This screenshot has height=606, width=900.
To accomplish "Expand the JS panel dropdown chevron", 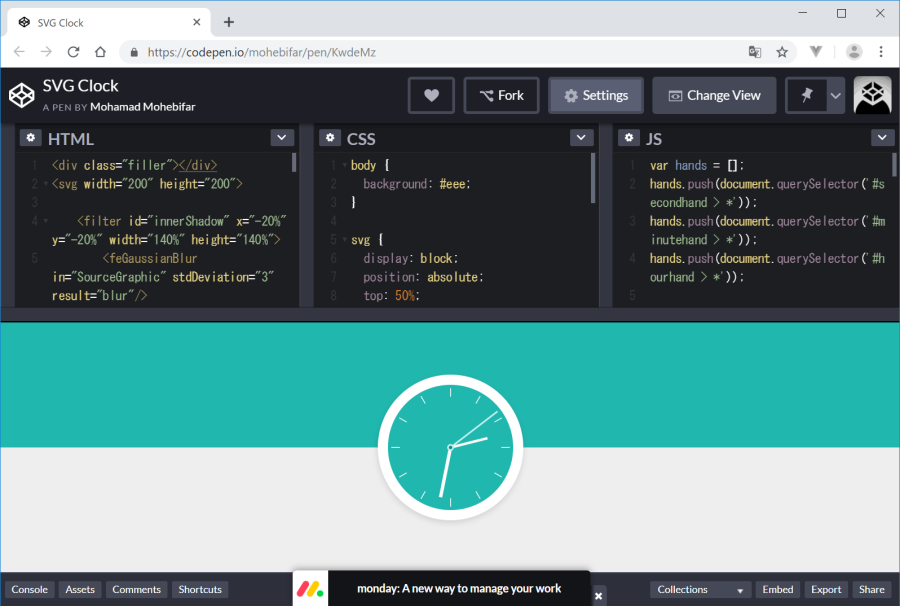I will pyautogui.click(x=882, y=138).
